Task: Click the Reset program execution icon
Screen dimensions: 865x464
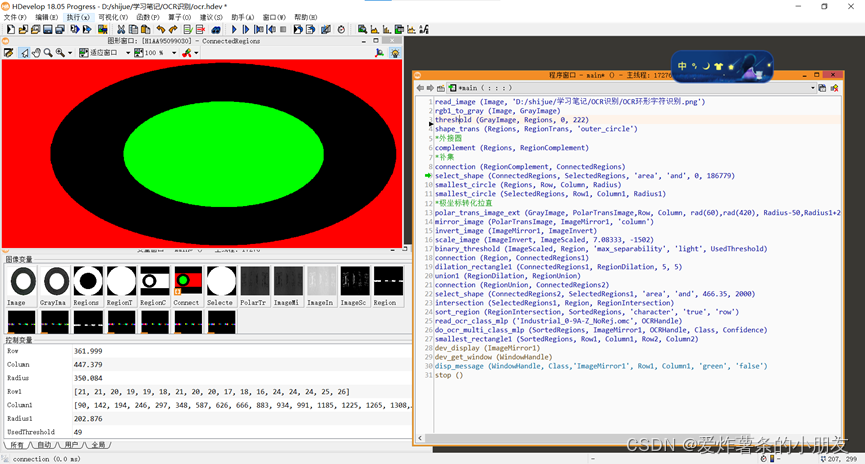Action: 298,29
